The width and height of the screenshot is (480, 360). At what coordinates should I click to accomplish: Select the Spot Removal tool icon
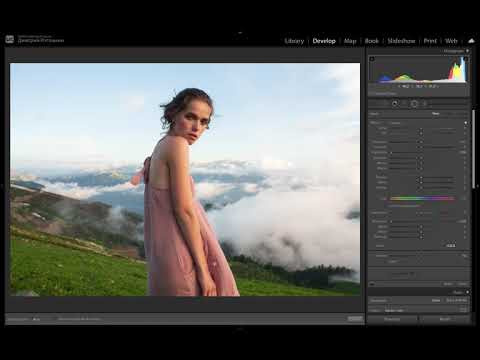tap(395, 104)
